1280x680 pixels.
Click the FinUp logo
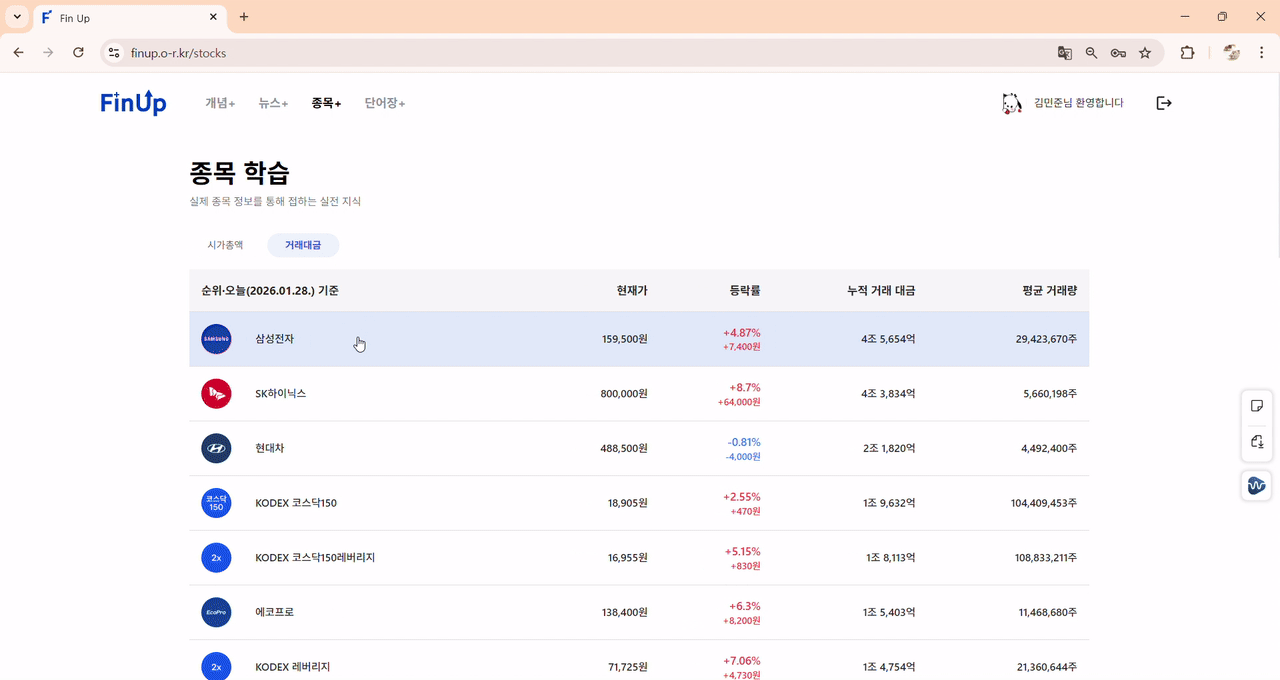click(133, 102)
